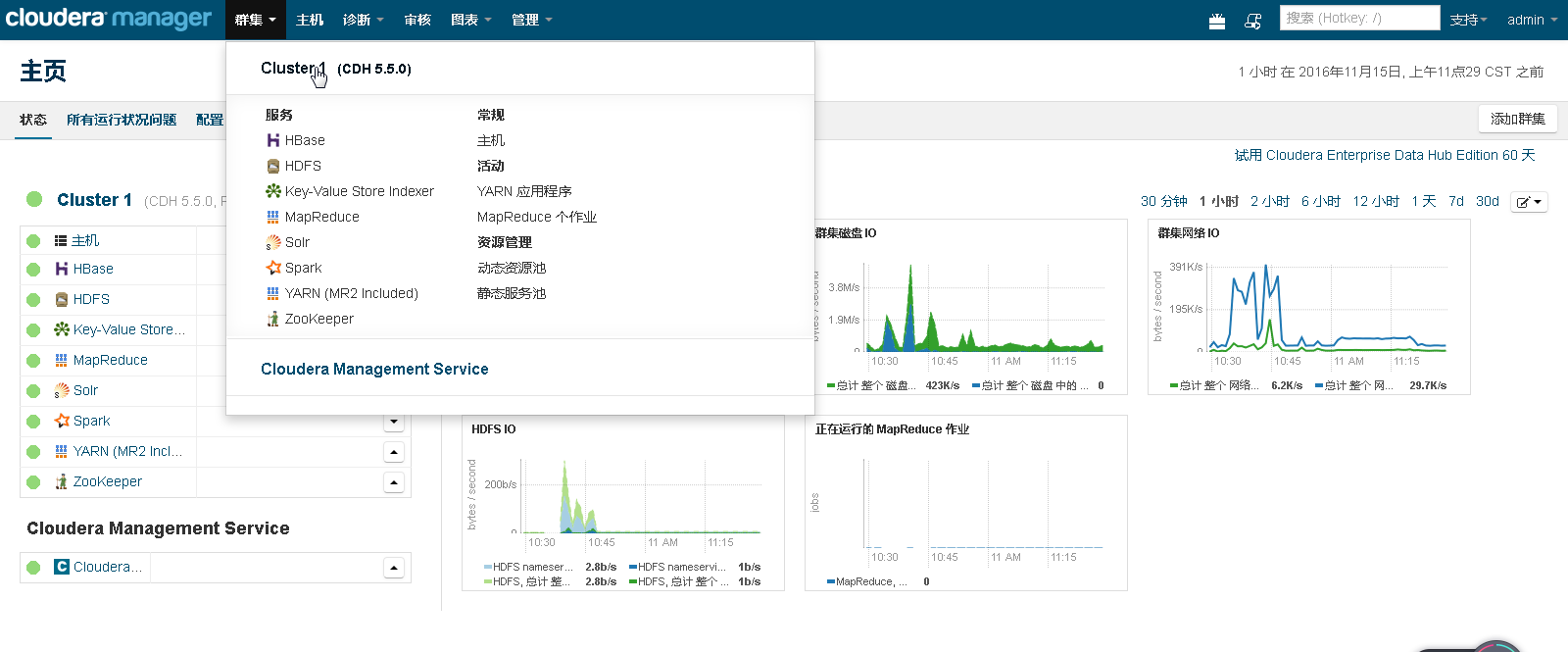The width and height of the screenshot is (1568, 652).
Task: Click the ZooKeeper icon in the dropdown menu
Action: click(x=273, y=319)
